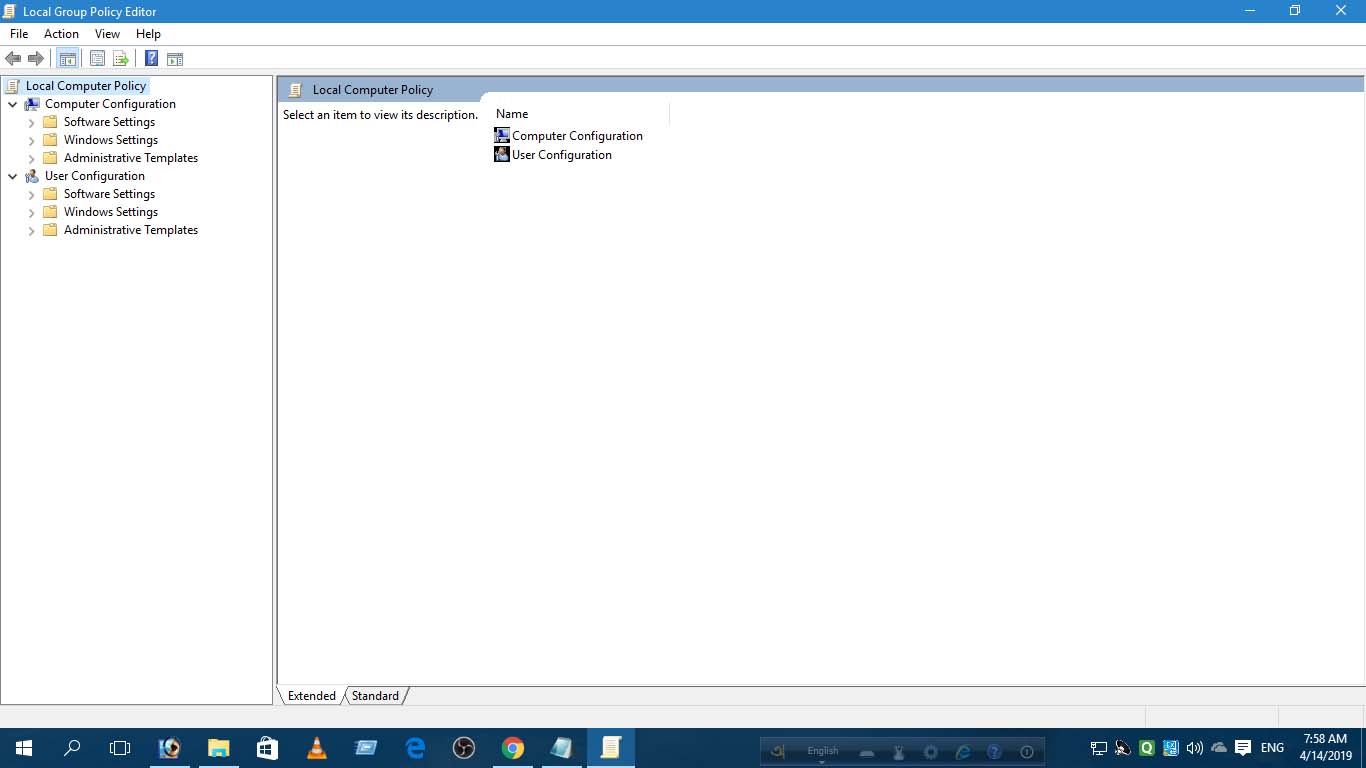
Task: Select Software Settings under User Configuration
Action: pyautogui.click(x=109, y=194)
